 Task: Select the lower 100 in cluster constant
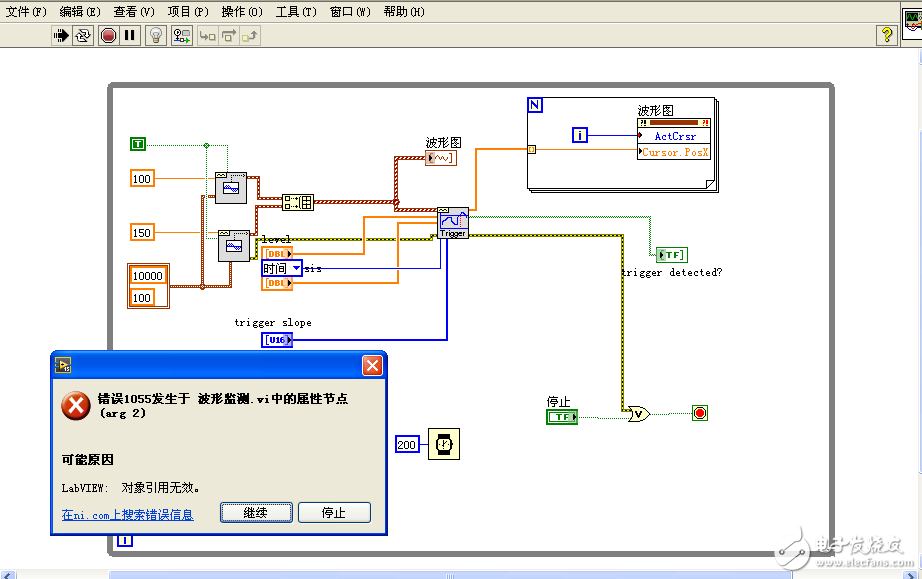tap(142, 298)
